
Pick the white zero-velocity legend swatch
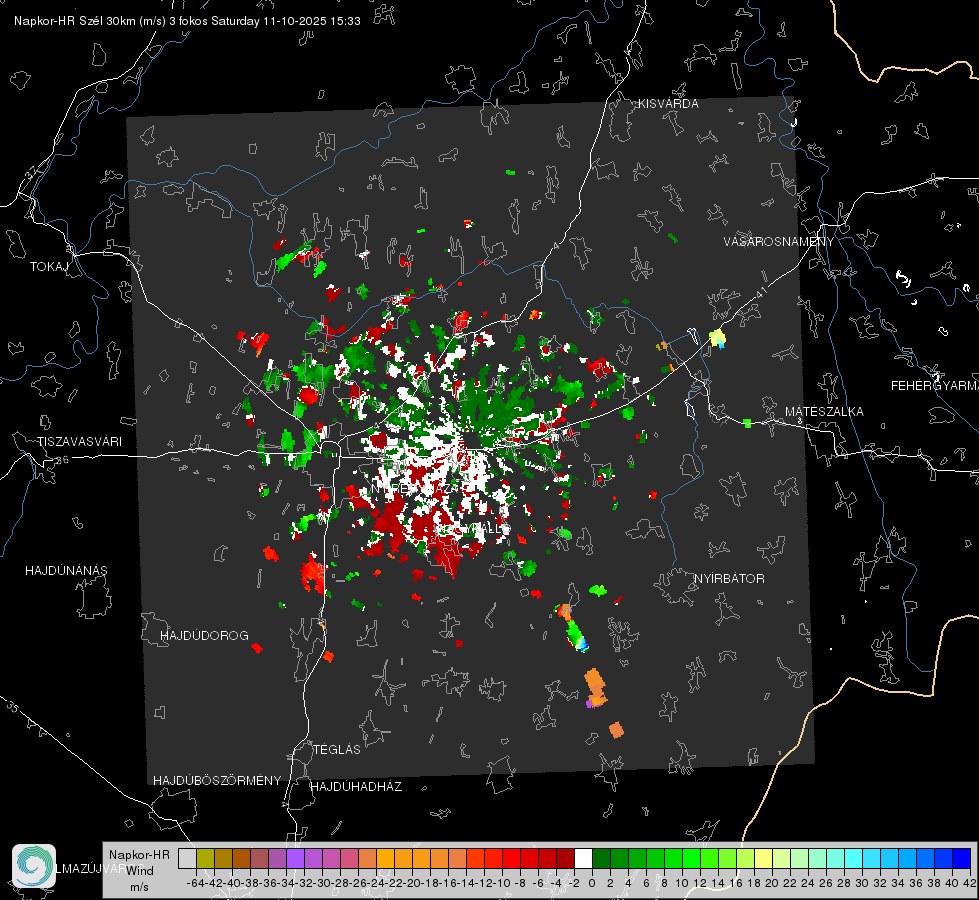point(583,858)
